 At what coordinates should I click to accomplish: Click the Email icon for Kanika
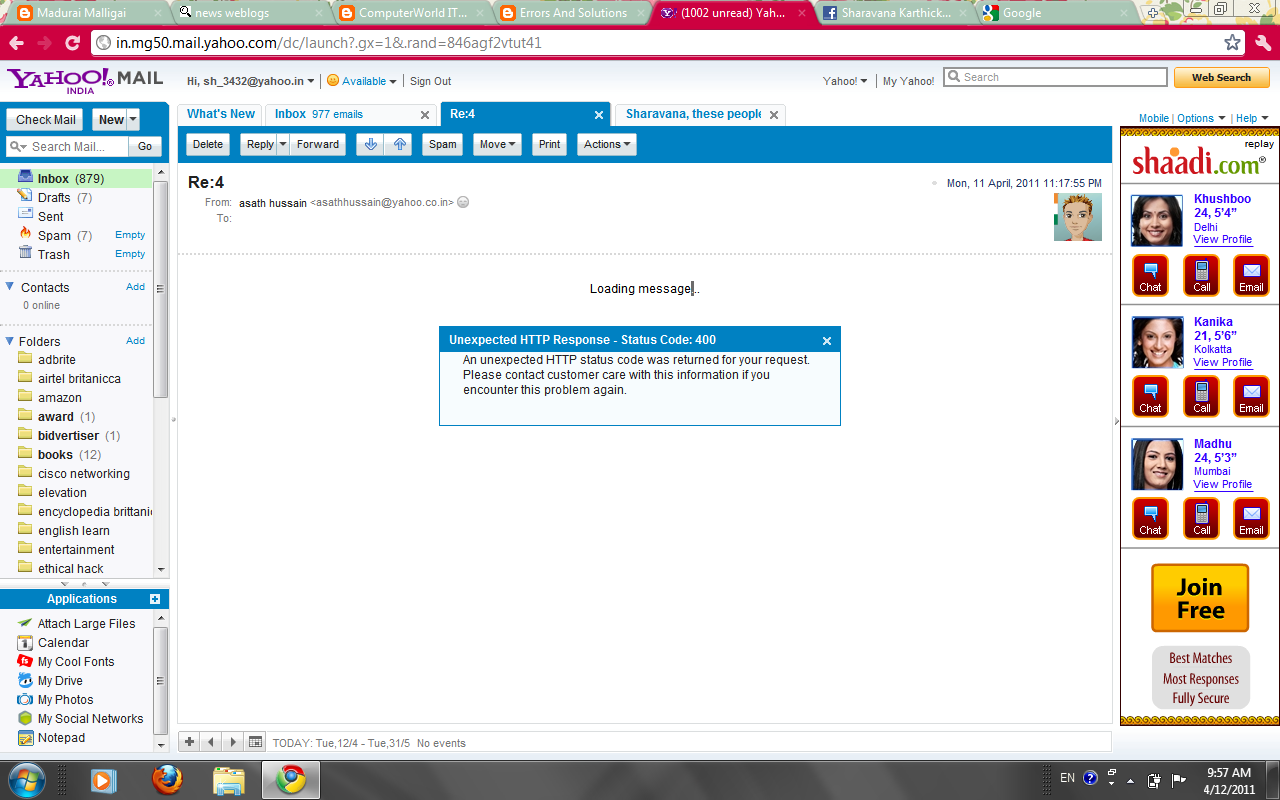[1251, 396]
